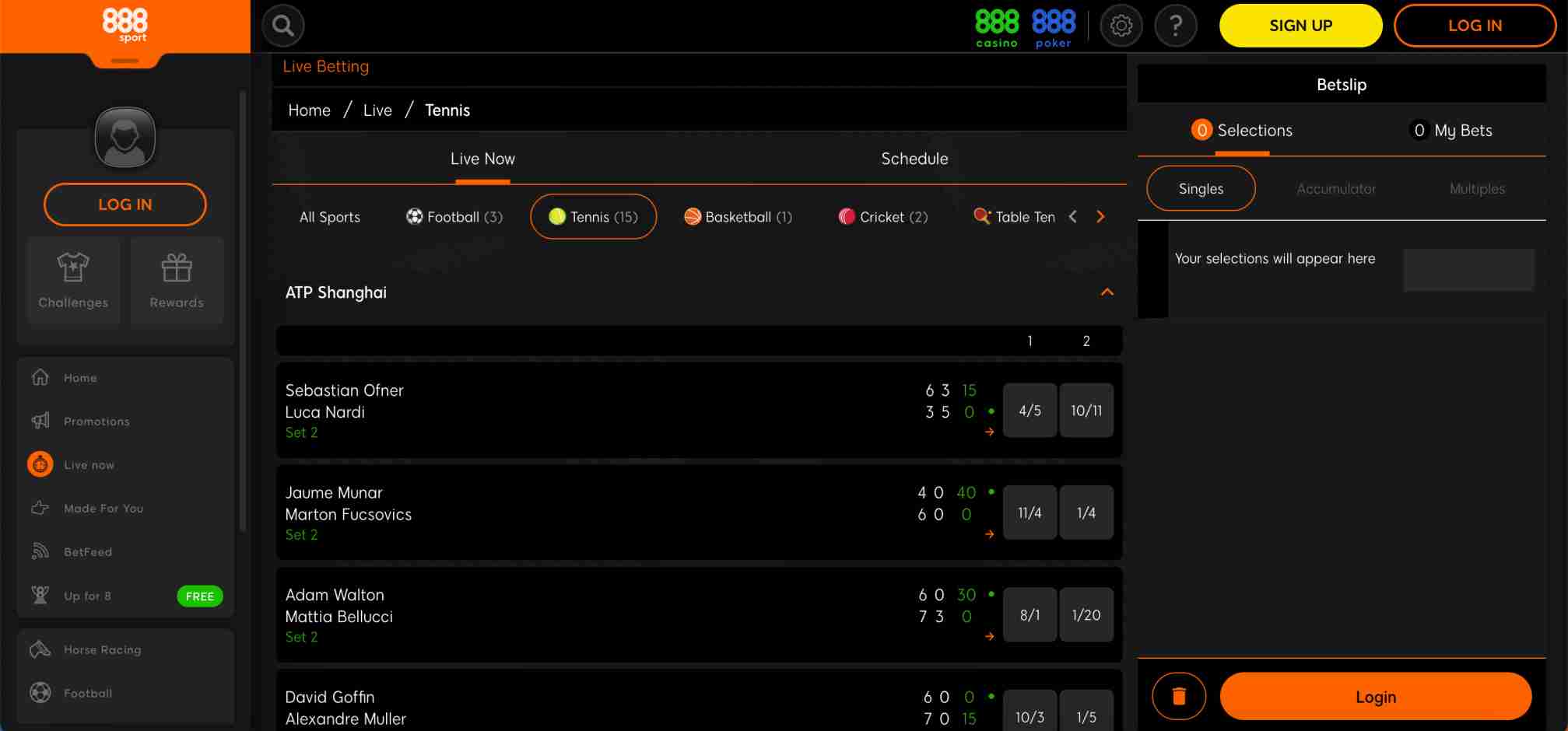Filter live events by Tennis
Image resolution: width=1568 pixels, height=731 pixels.
pos(593,217)
